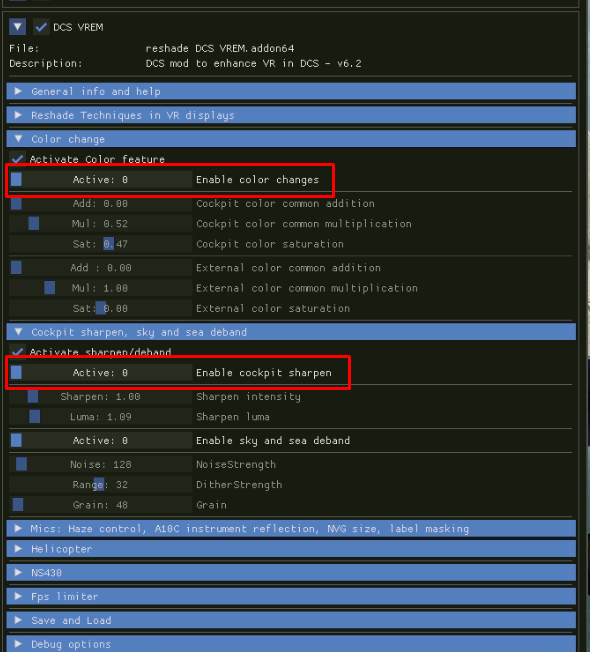Expand Reshade Techniques in VR displays
Screen dimensions: 590x652
click(x=291, y=115)
